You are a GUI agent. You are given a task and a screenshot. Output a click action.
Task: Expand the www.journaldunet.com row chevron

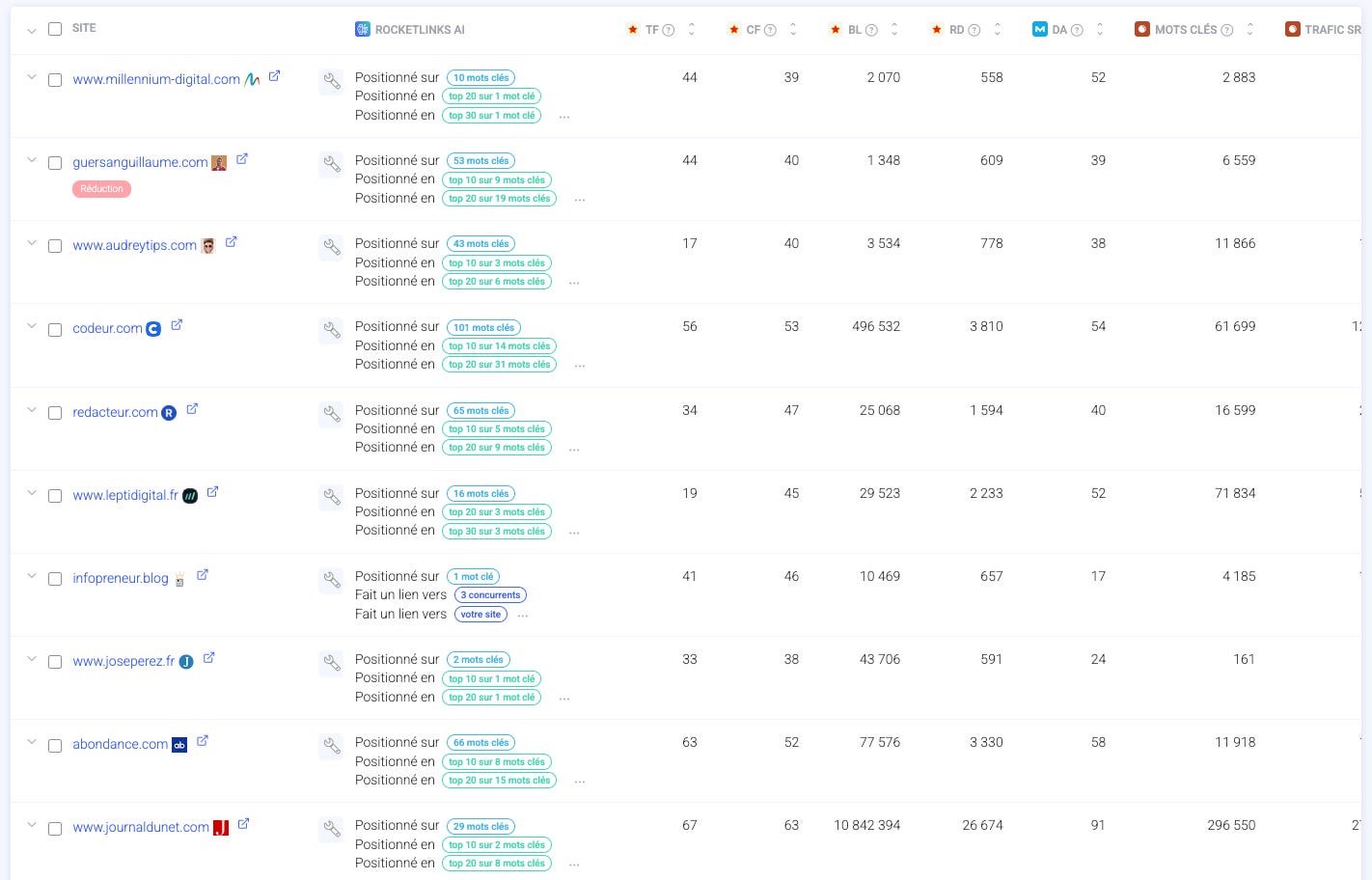[x=31, y=824]
